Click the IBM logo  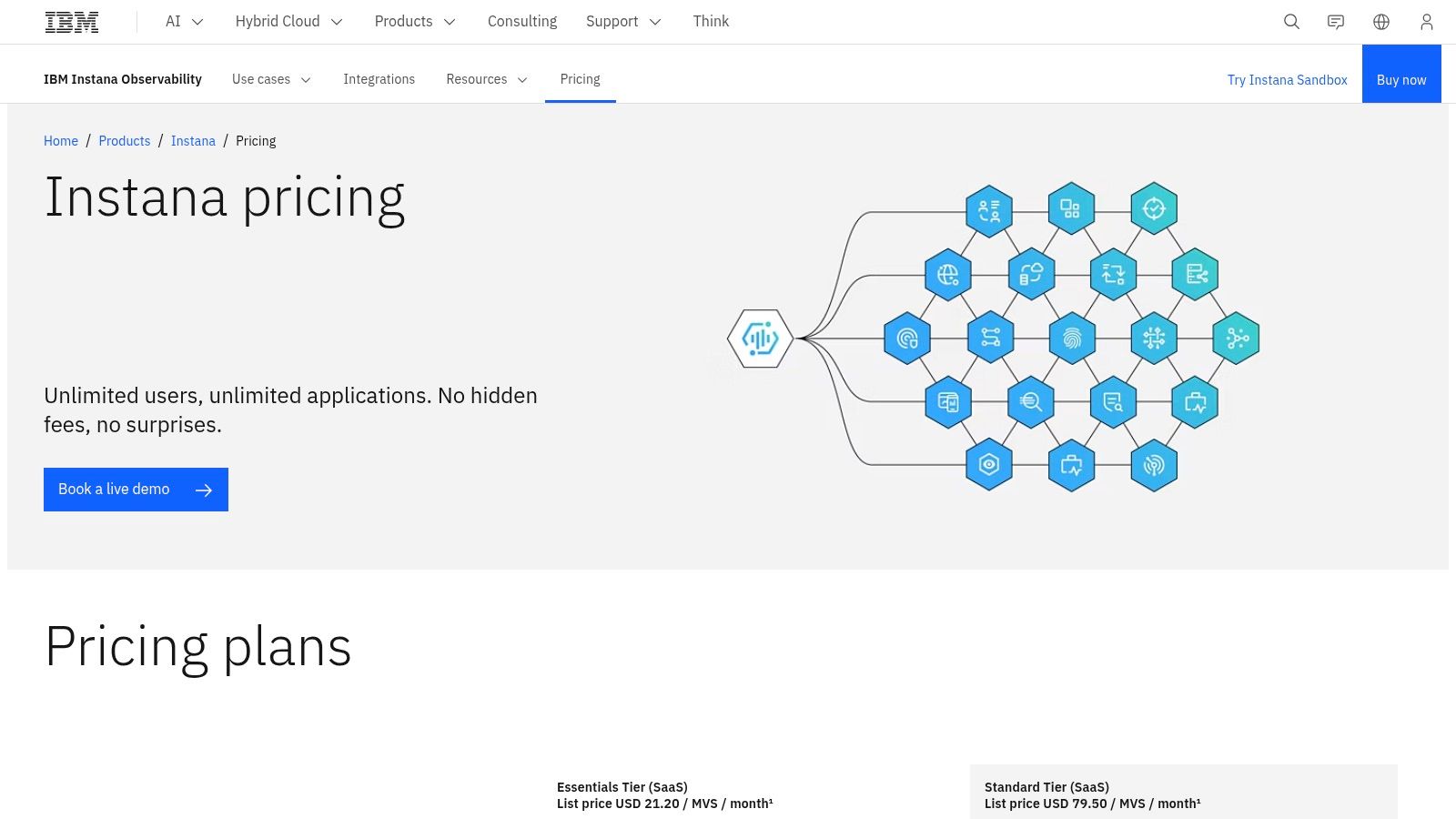click(x=71, y=20)
